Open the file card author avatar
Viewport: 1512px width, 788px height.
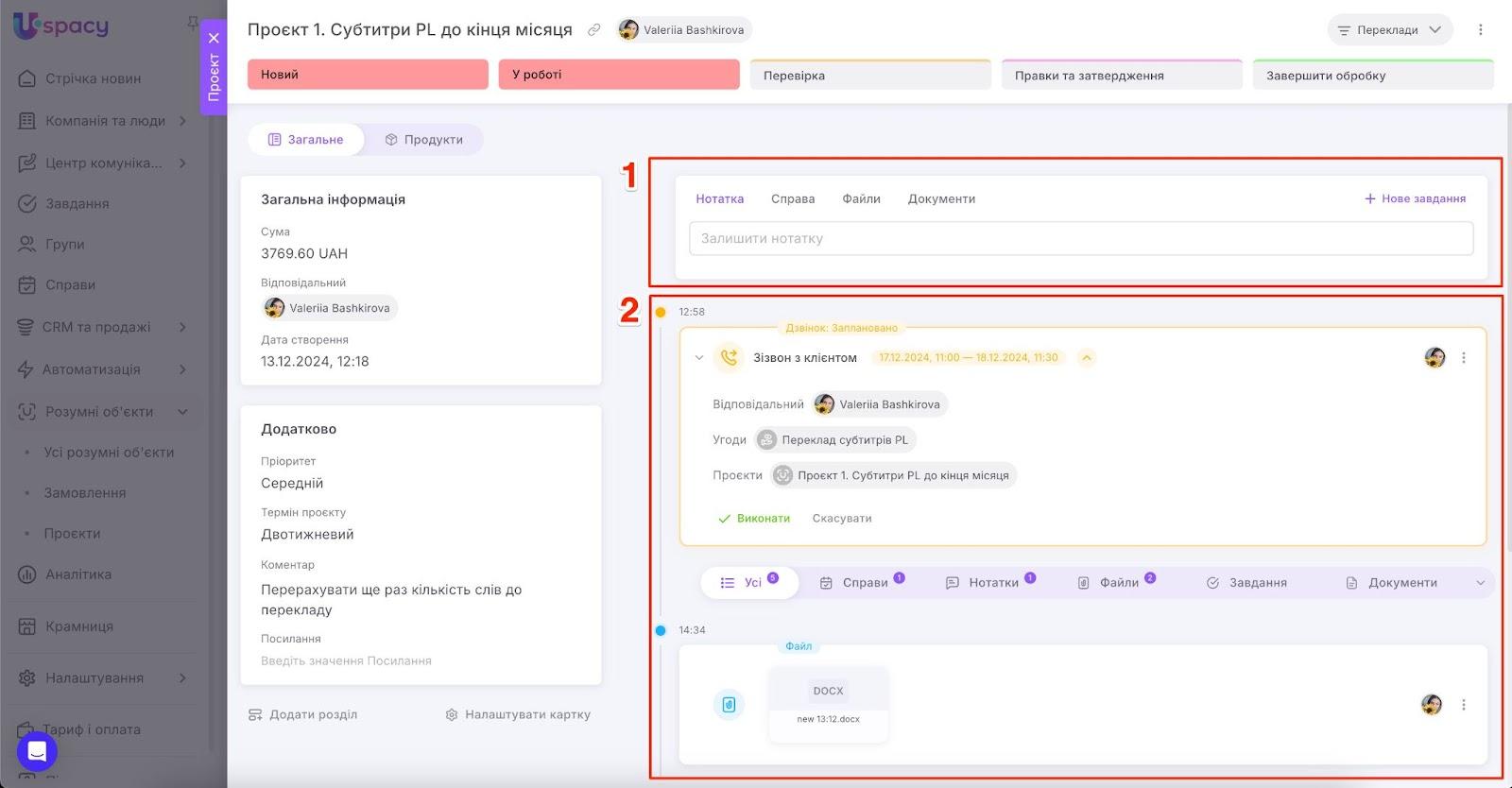1432,705
